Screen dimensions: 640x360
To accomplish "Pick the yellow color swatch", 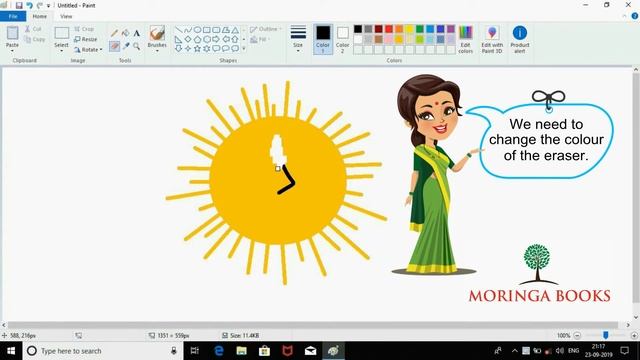I will (409, 29).
